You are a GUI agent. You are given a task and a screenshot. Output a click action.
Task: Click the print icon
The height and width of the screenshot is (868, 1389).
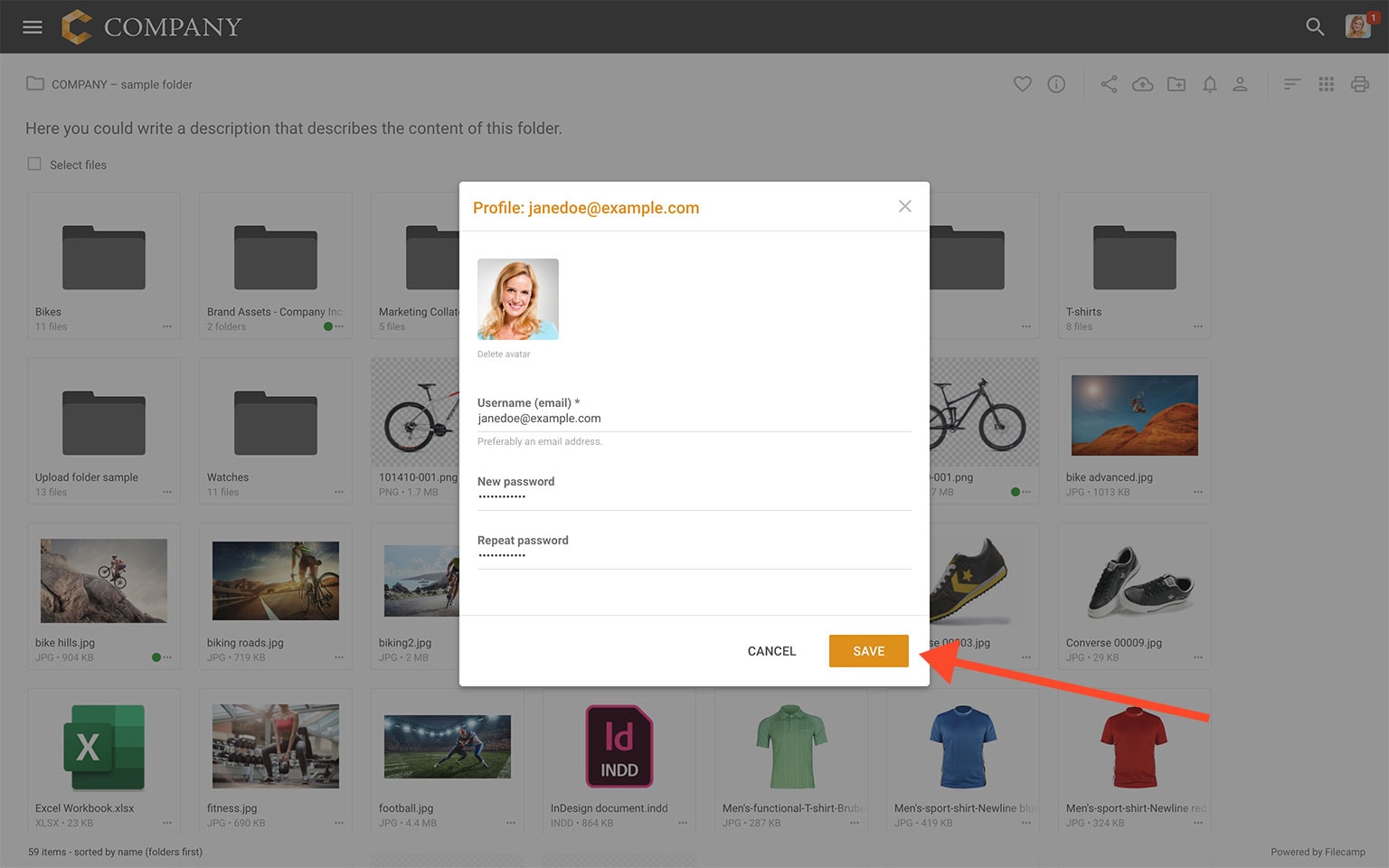click(1360, 84)
